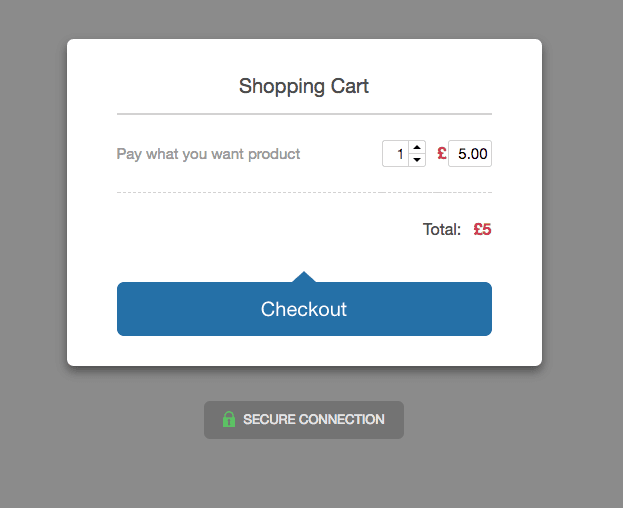The height and width of the screenshot is (508, 623).
Task: Click the word SECURE in the badge
Action: (269, 419)
